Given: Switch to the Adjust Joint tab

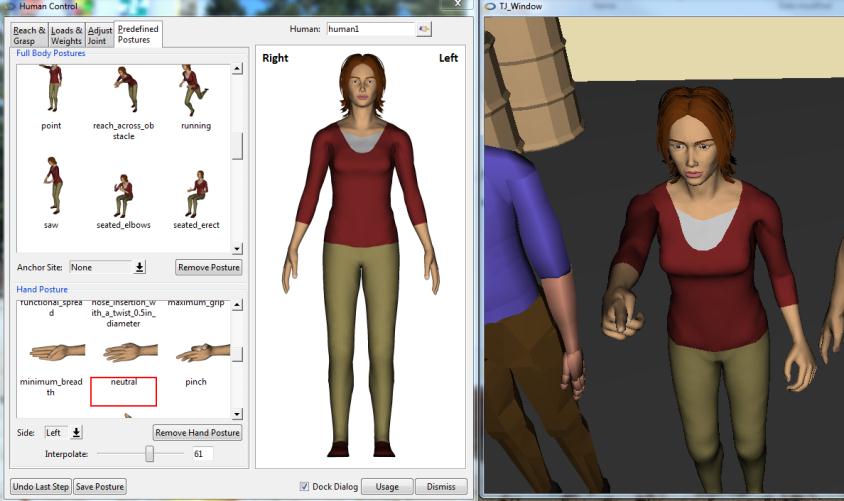Looking at the screenshot, I should tap(100, 35).
